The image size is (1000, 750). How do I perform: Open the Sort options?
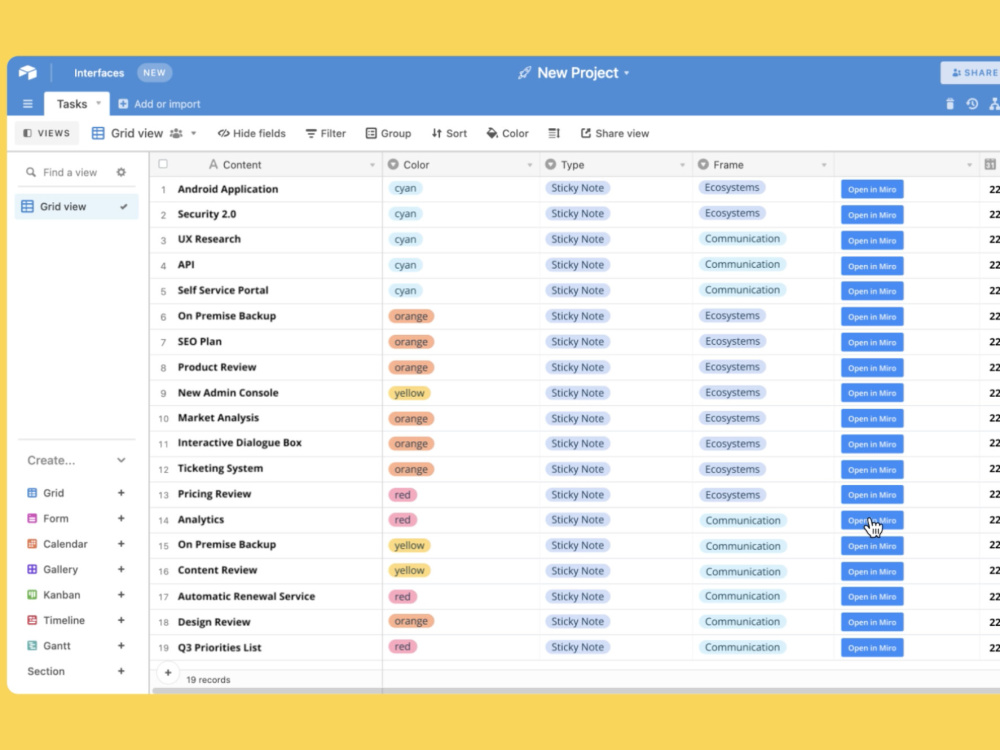click(x=449, y=133)
